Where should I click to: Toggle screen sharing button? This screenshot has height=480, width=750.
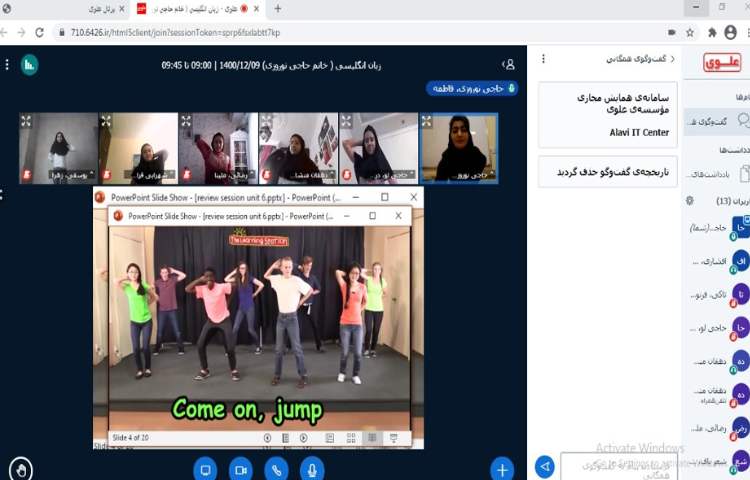pyautogui.click(x=205, y=470)
